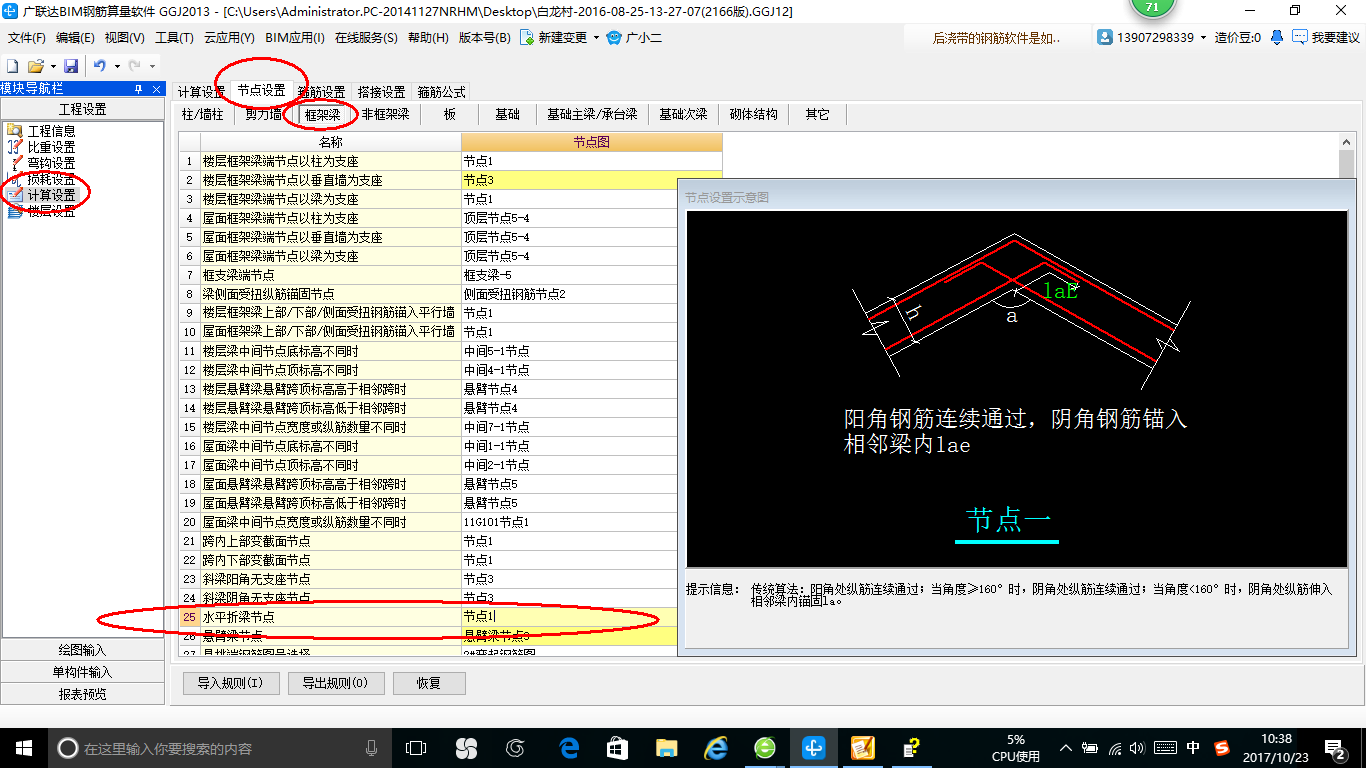Screen dimensions: 1366x768
Task: Click the Open folder toolbar icon
Action: (35, 66)
